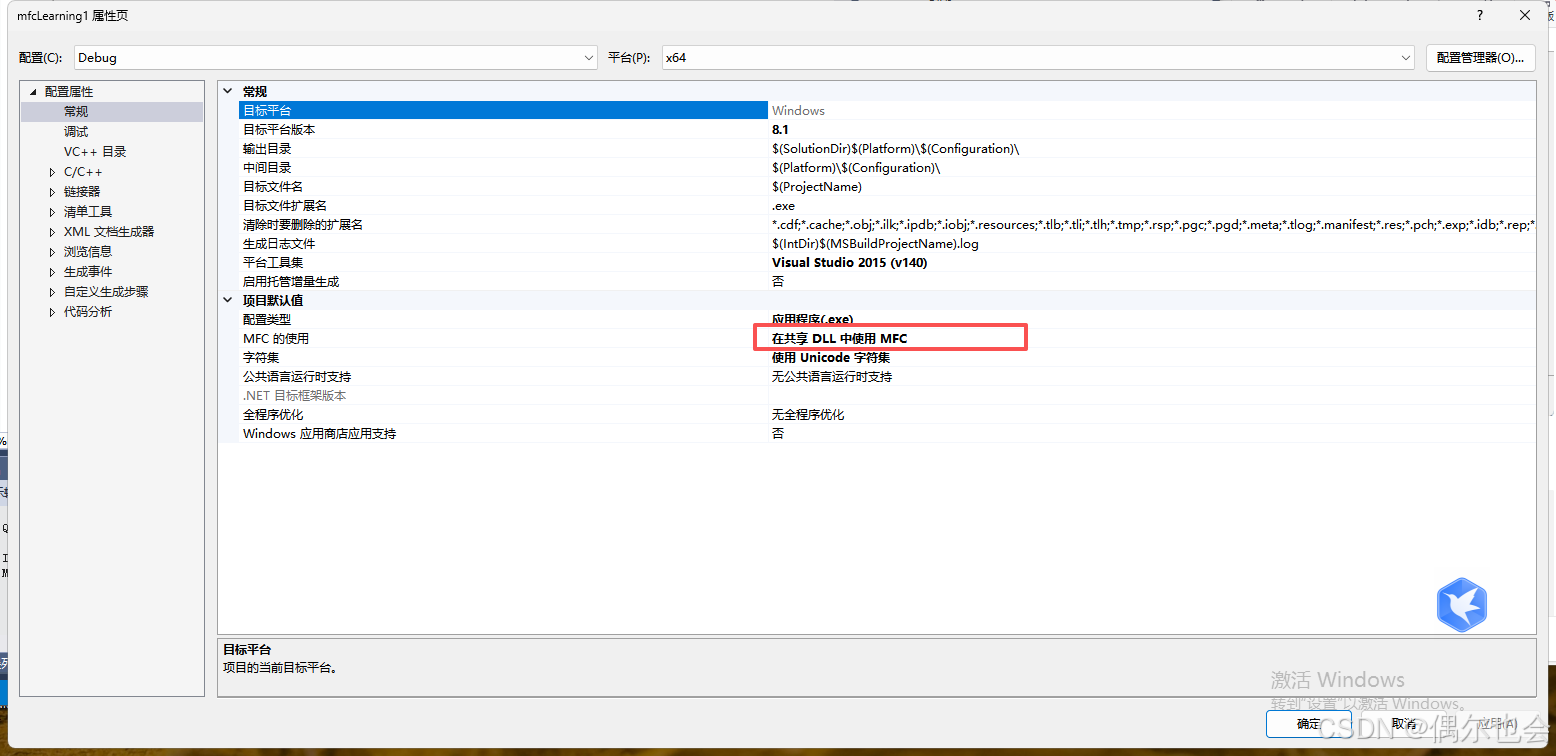Screen dimensions: 1556x756
Task: Expand the XML 文档生成器 node arrow
Action: [x=52, y=232]
